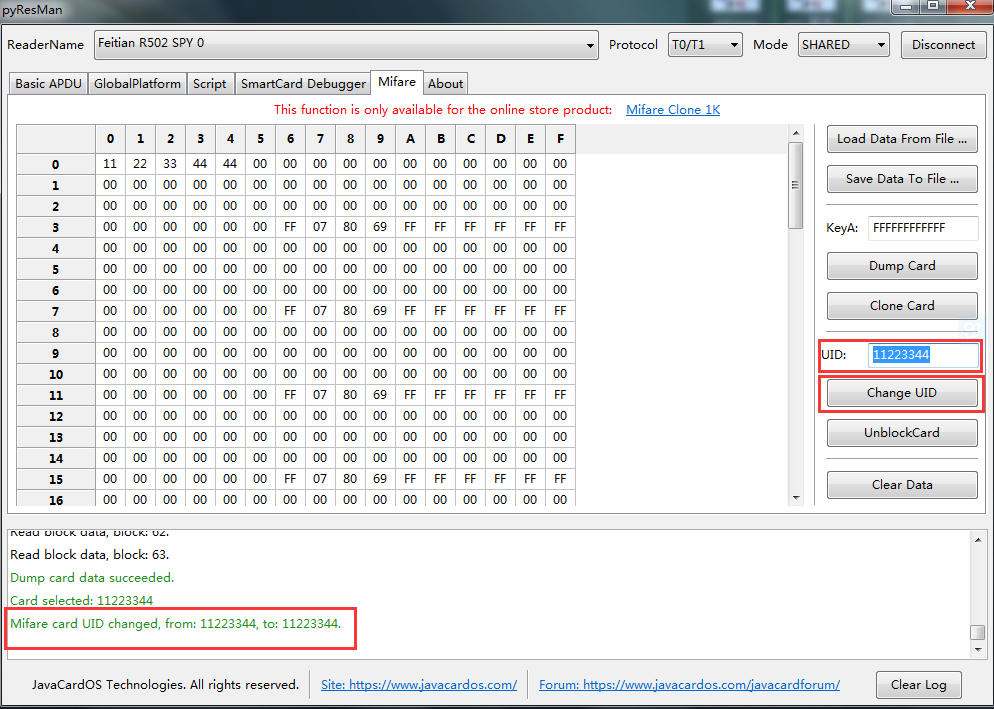994x709 pixels.
Task: Focus the KeyA input field
Action: 922,228
